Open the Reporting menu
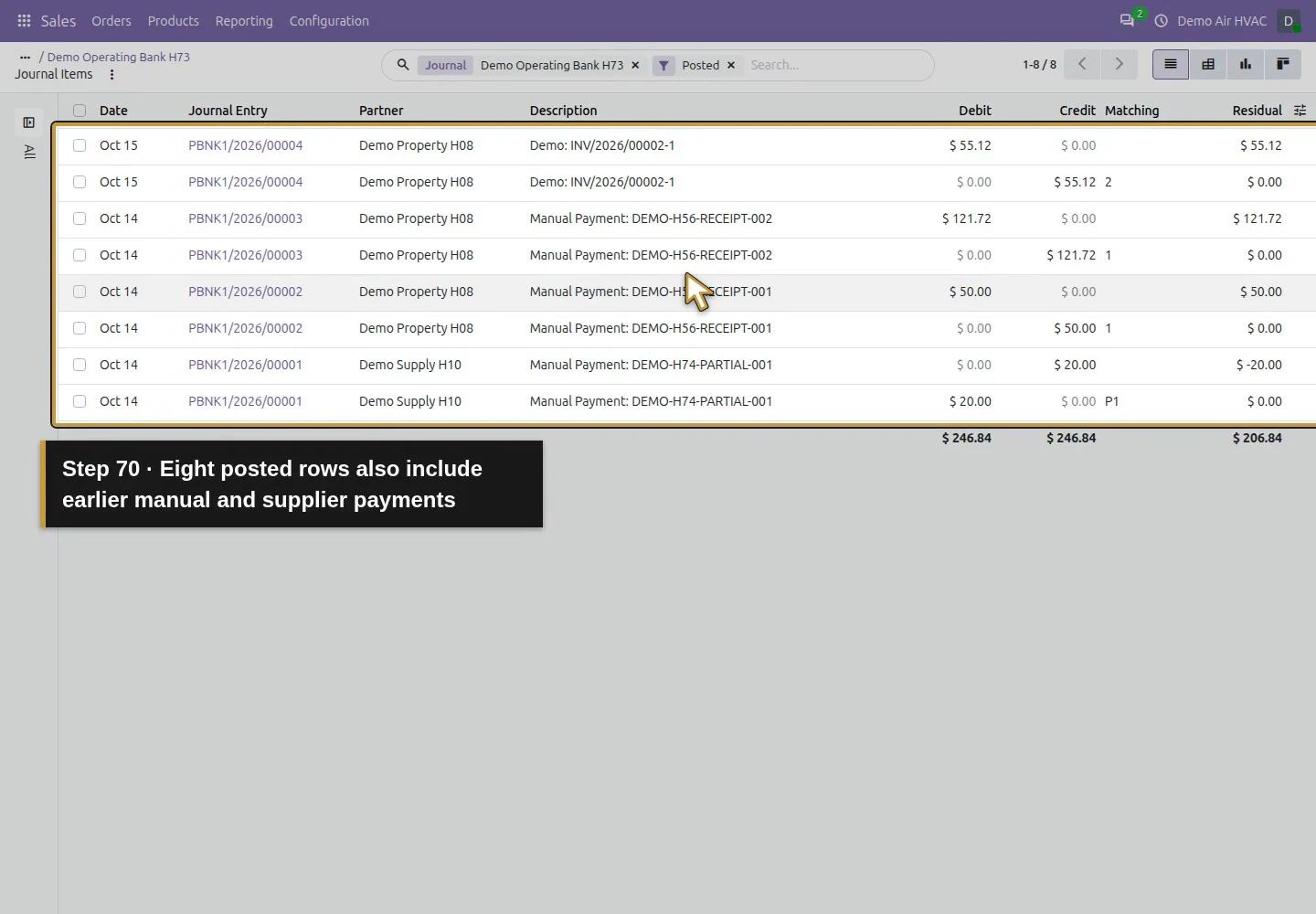Viewport: 1316px width, 914px height. [244, 21]
